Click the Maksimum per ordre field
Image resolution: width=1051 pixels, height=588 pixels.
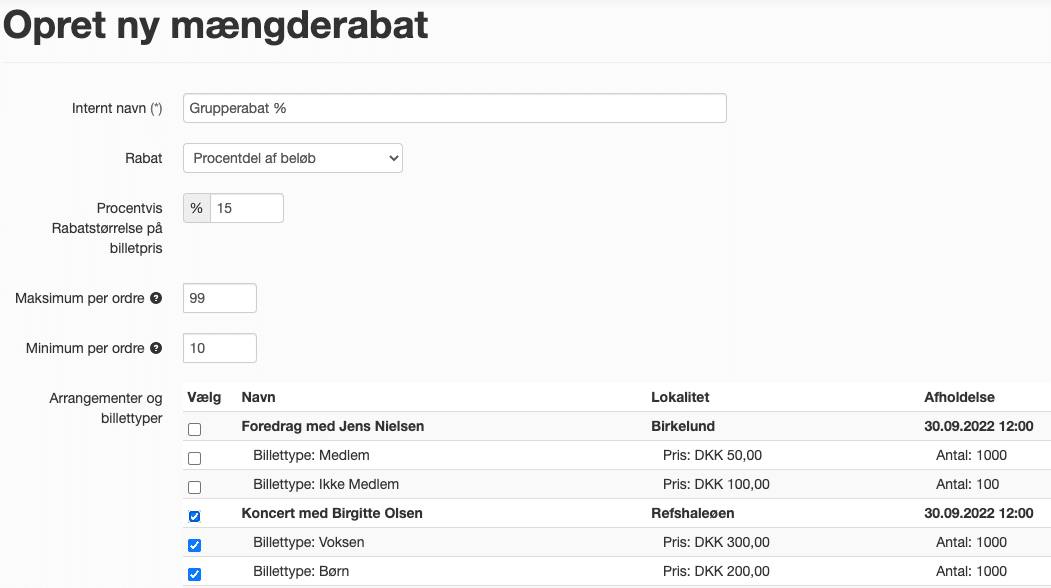[220, 298]
